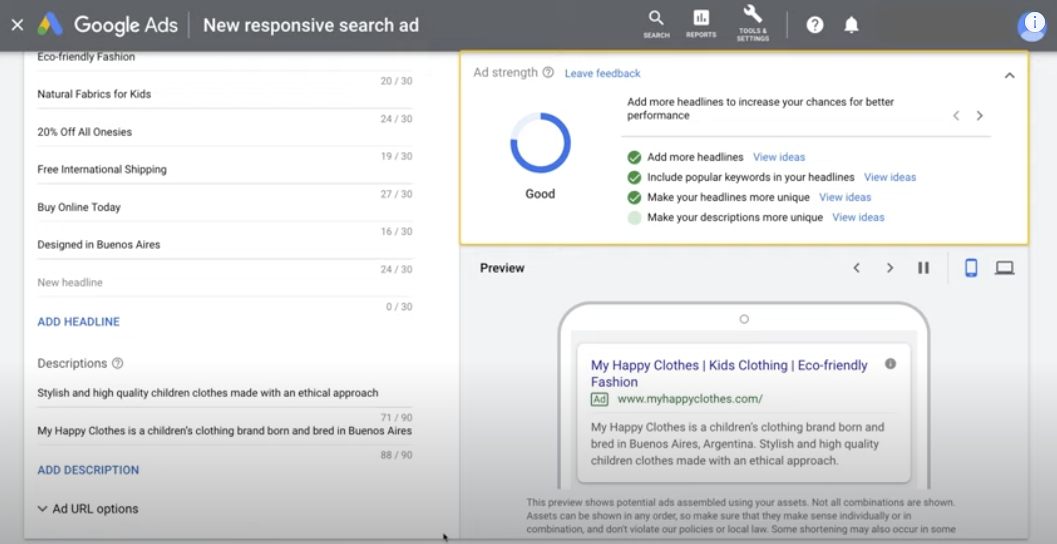Open the notifications bell
The image size is (1057, 544).
tap(851, 25)
